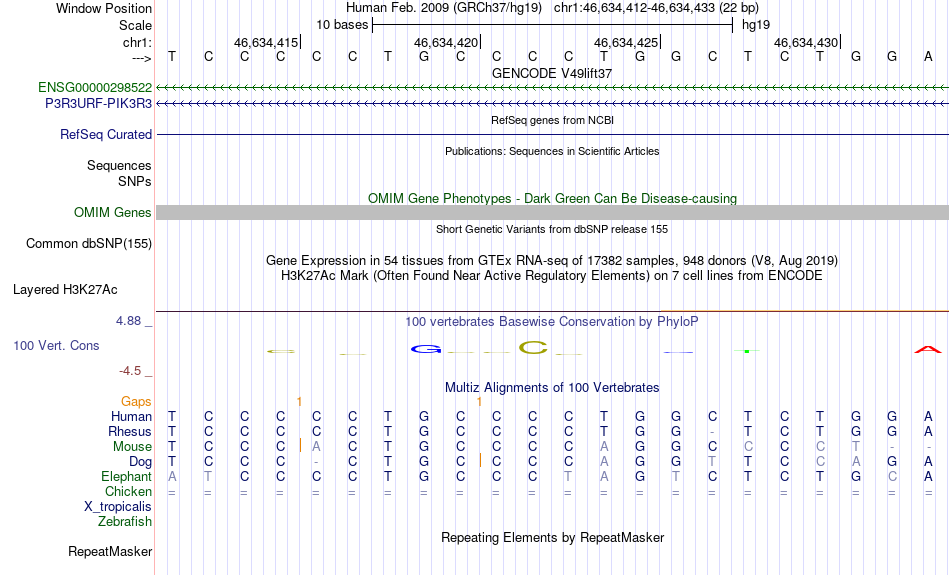Viewport: 950px width, 575px height.
Task: Click the red A conservation logo letter
Action: point(928,350)
